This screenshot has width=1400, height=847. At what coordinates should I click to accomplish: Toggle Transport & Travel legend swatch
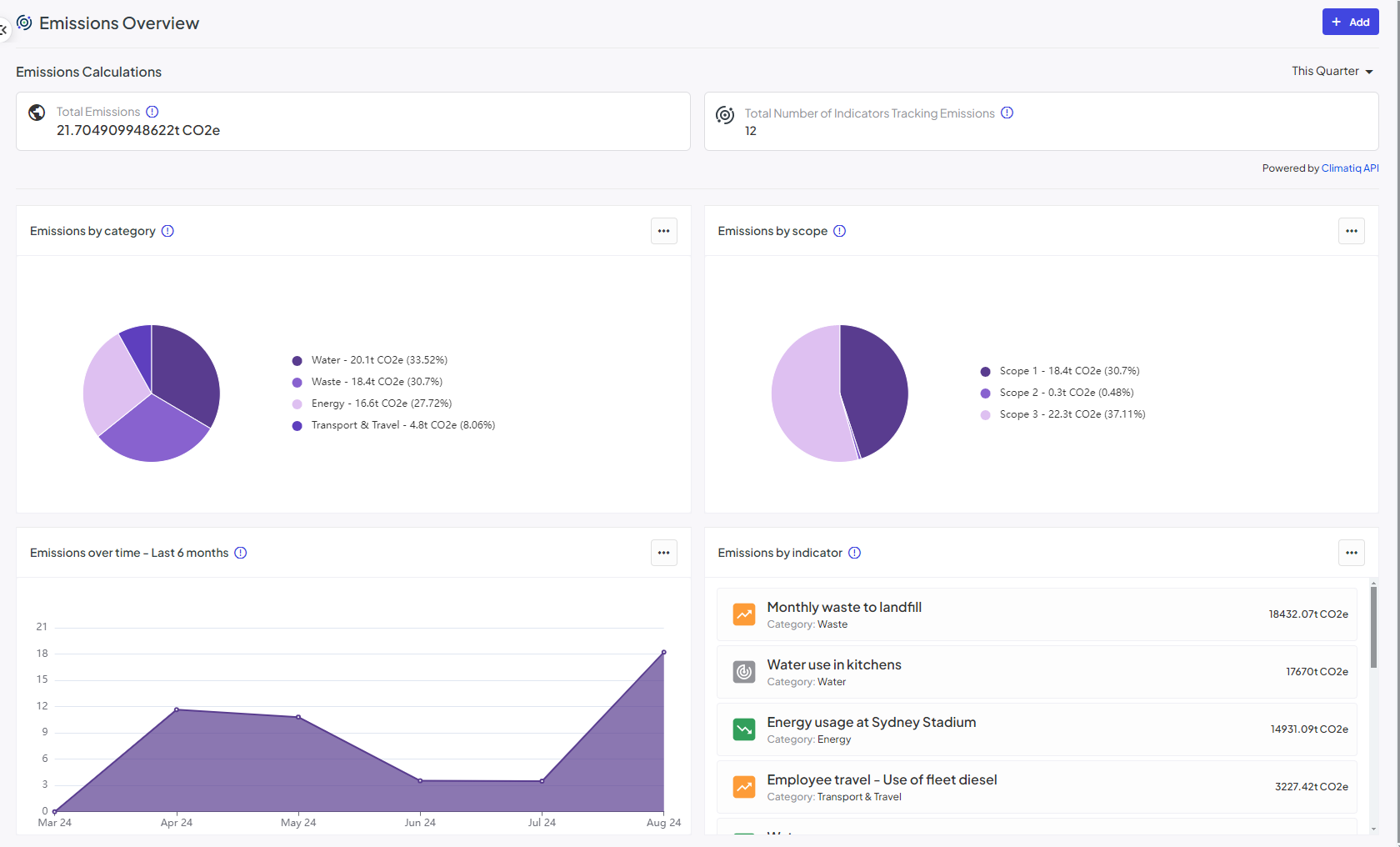pyautogui.click(x=297, y=426)
